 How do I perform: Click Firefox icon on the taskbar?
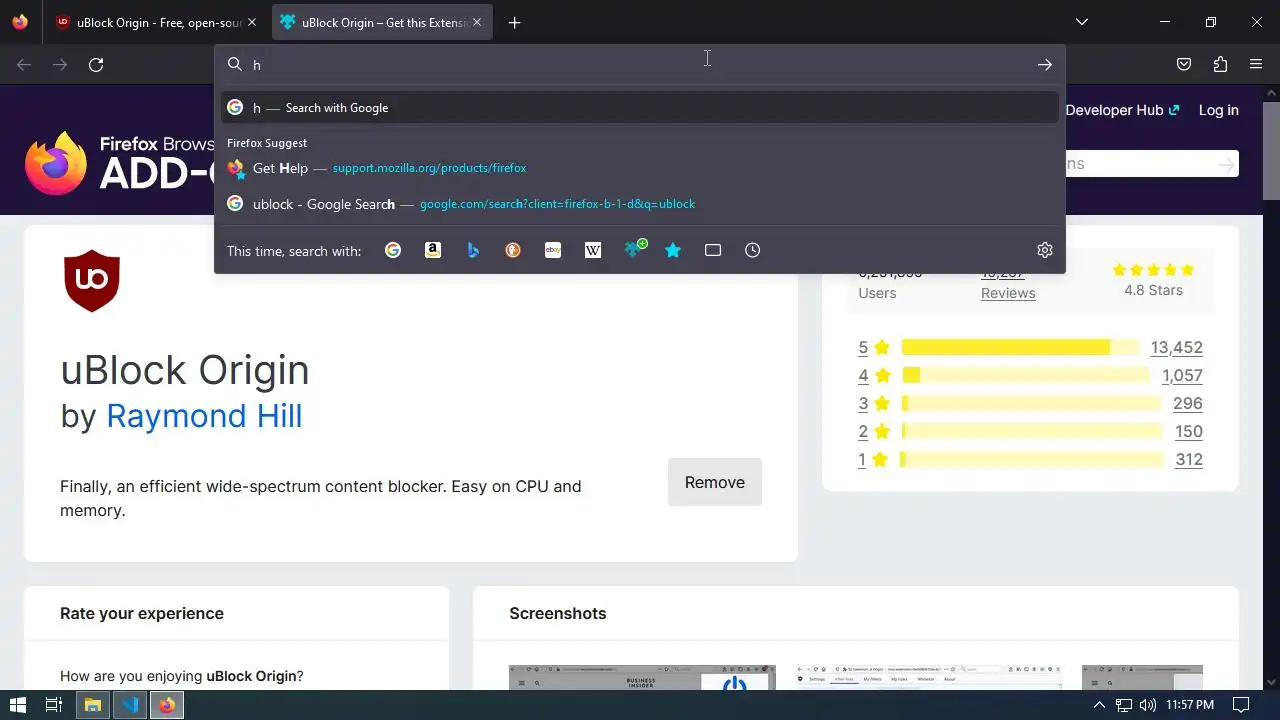pyautogui.click(x=167, y=705)
